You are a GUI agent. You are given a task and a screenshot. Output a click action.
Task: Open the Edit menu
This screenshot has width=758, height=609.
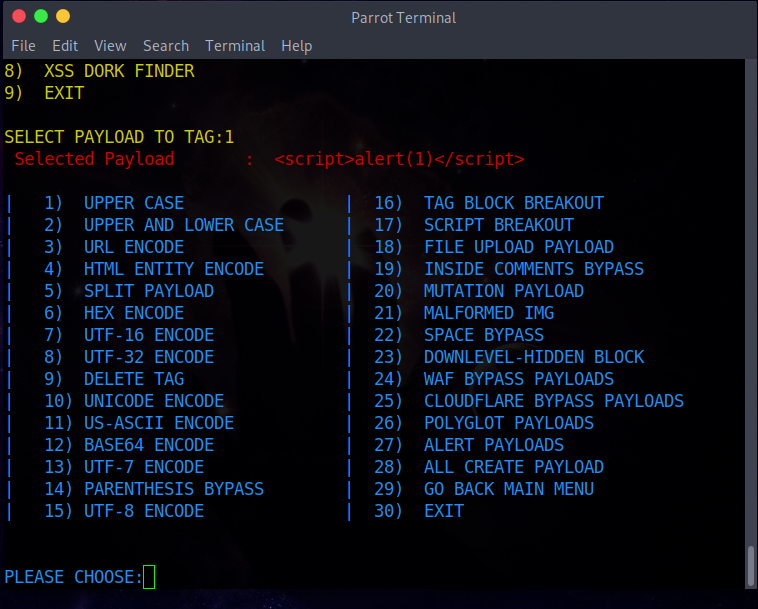point(65,46)
